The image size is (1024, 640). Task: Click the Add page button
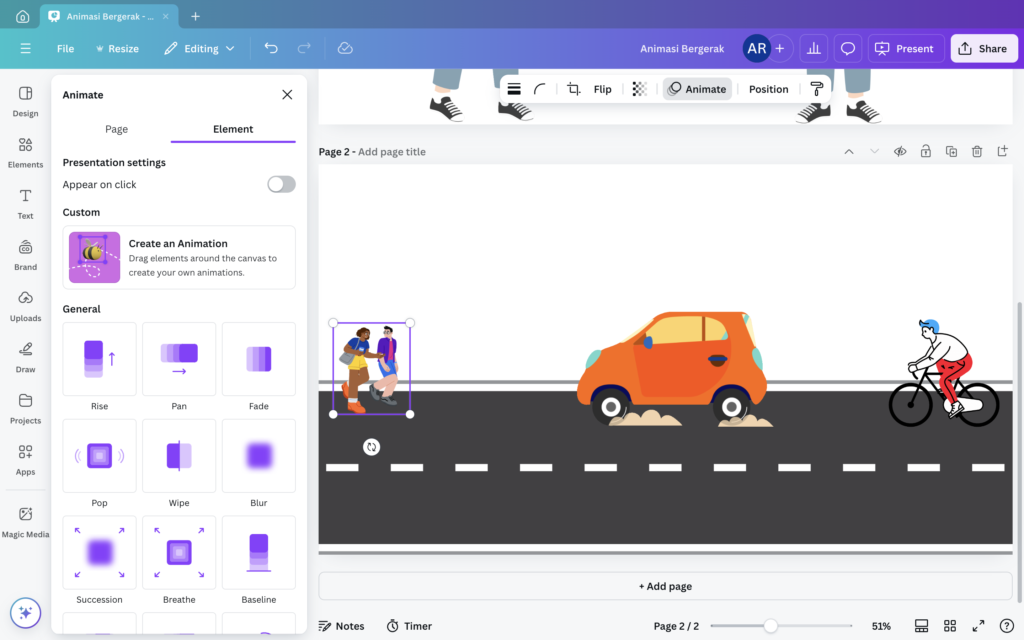tap(665, 586)
